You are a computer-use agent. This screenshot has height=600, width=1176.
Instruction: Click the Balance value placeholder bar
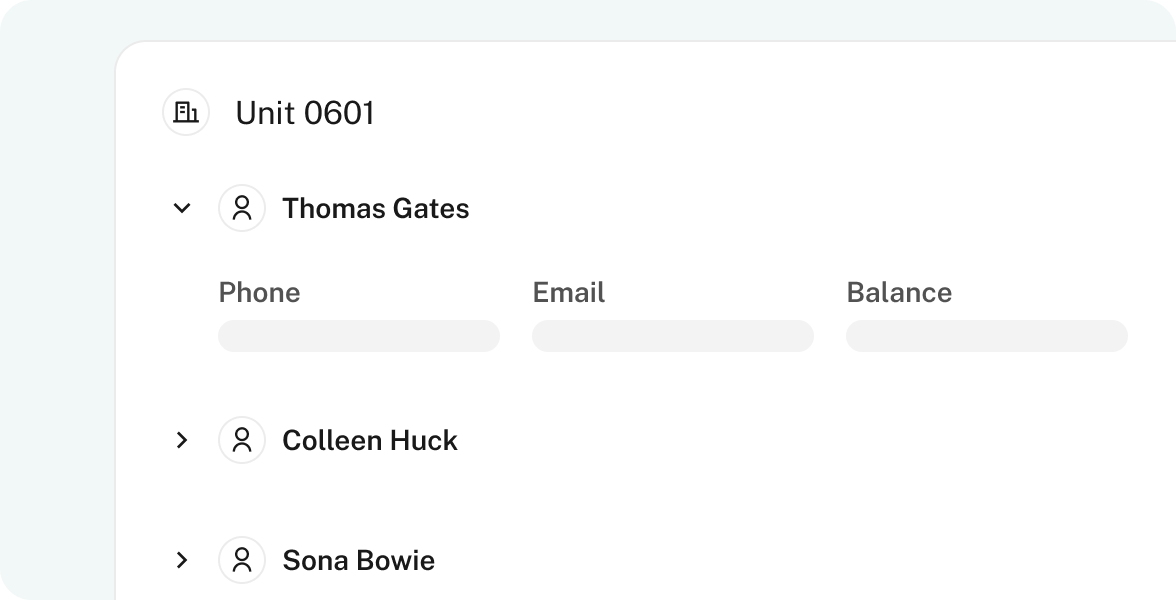(987, 336)
